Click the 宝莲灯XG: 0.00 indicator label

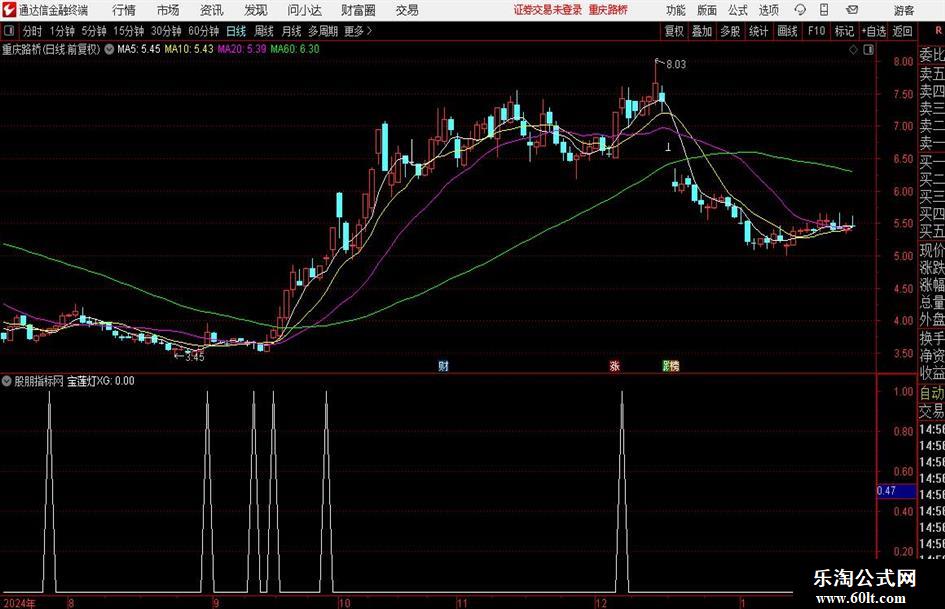tap(101, 381)
